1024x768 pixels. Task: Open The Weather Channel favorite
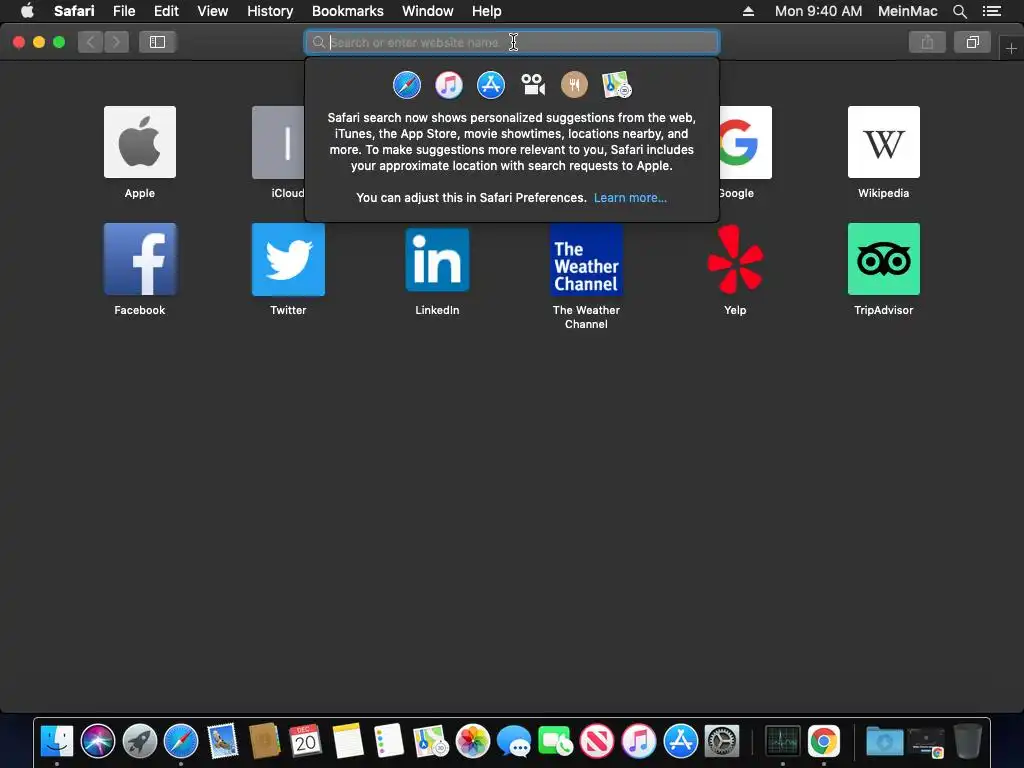click(586, 259)
